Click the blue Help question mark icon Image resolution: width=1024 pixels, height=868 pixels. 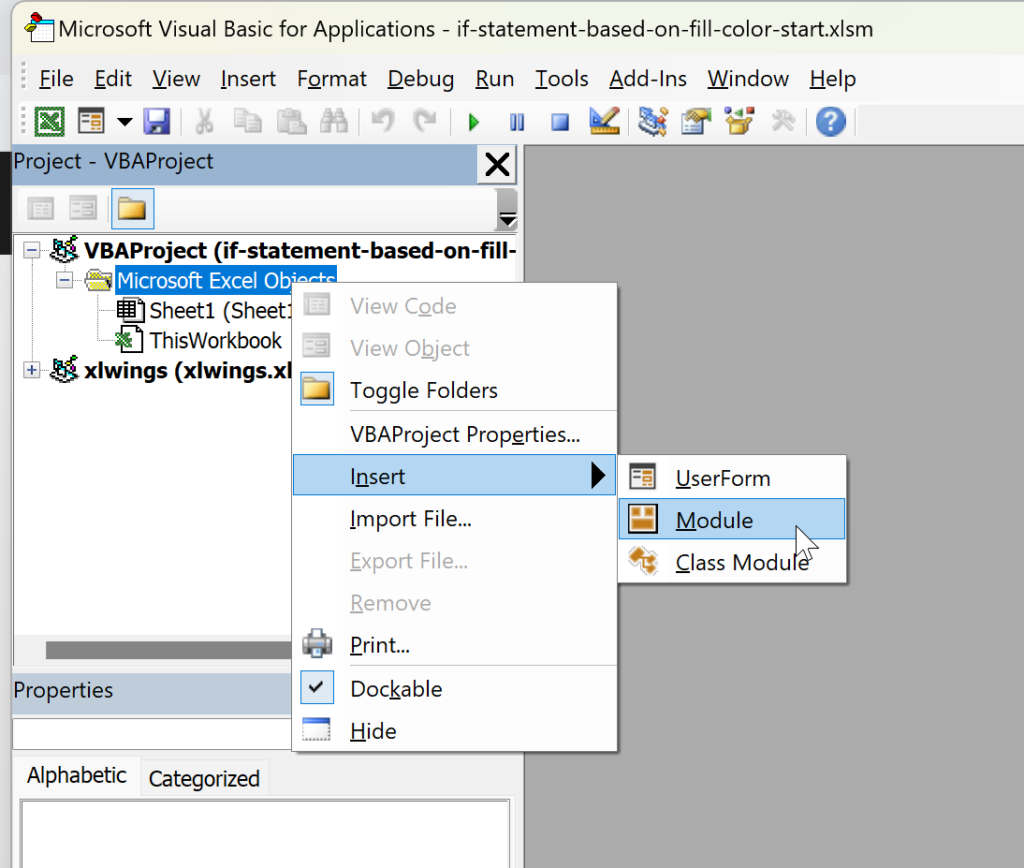pos(831,122)
